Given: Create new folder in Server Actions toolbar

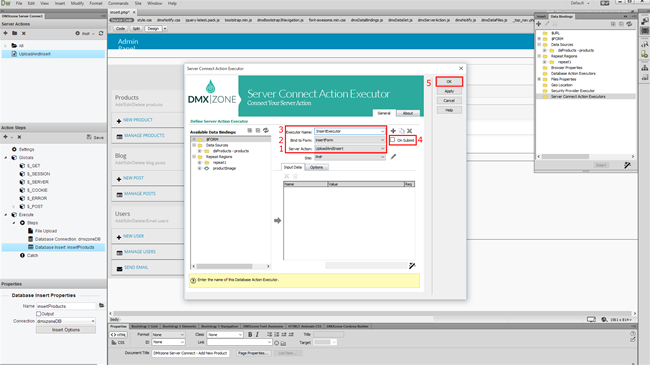Looking at the screenshot, I should [x=15, y=33].
